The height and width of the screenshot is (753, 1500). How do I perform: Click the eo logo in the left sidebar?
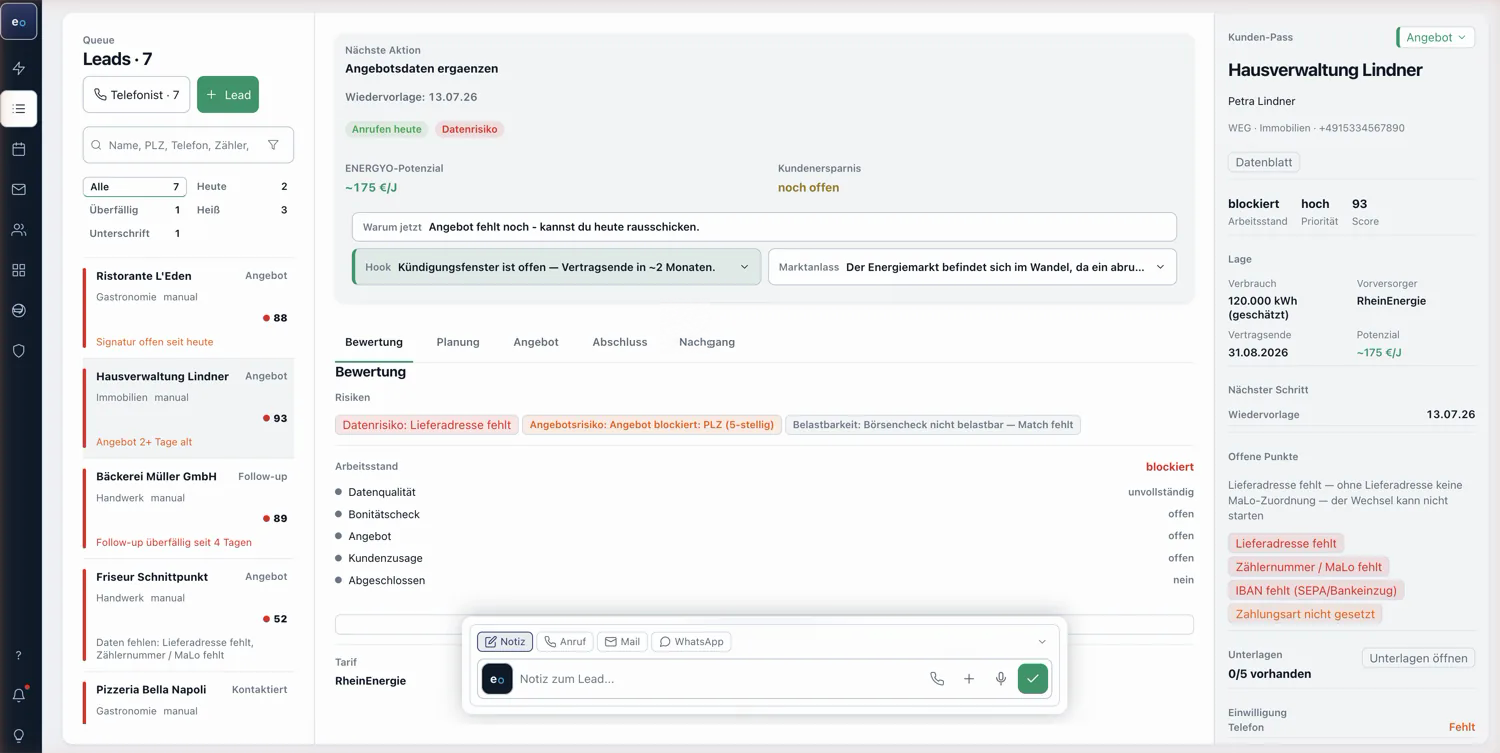[19, 22]
